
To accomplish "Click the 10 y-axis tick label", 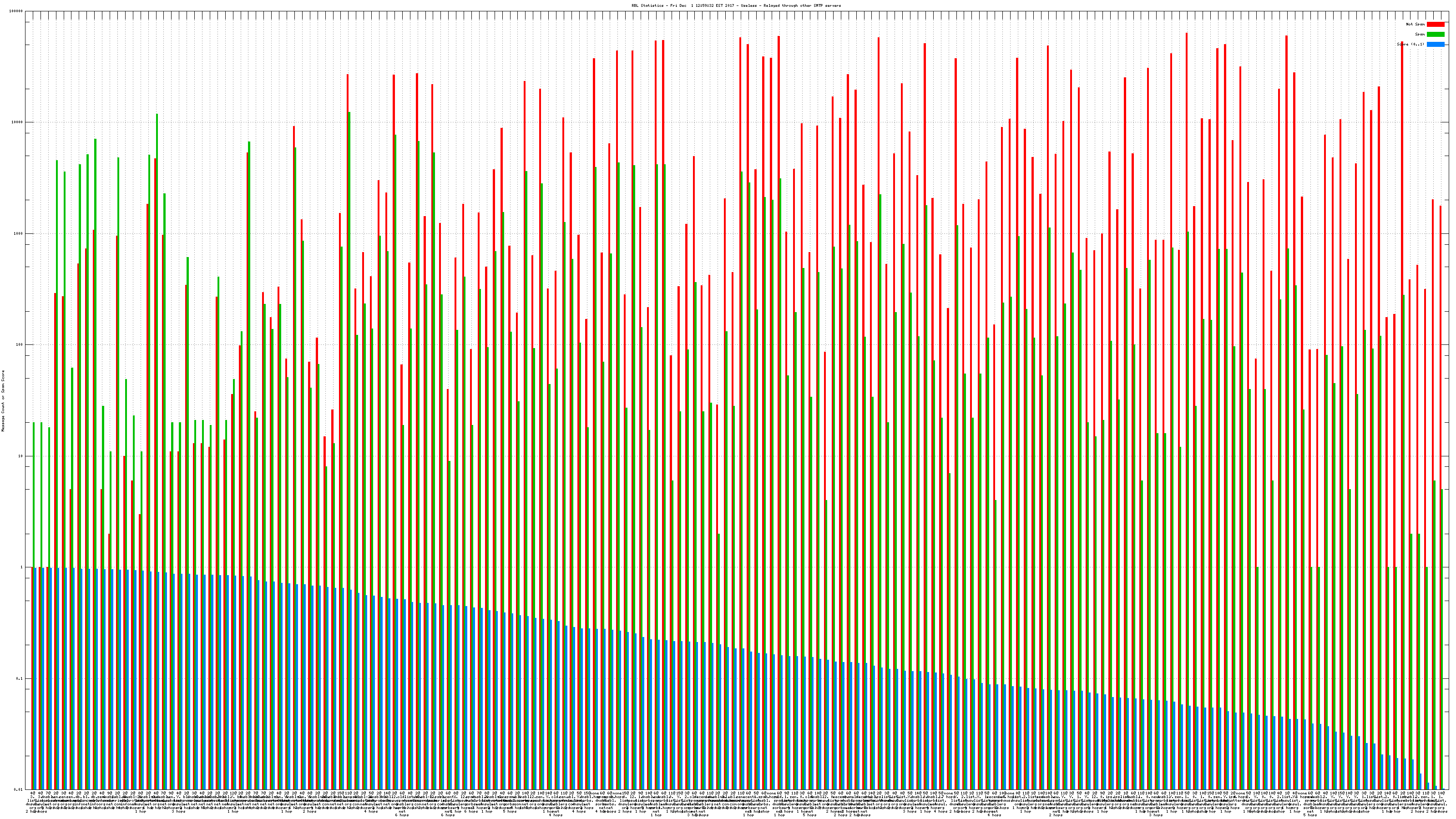I will [x=21, y=456].
